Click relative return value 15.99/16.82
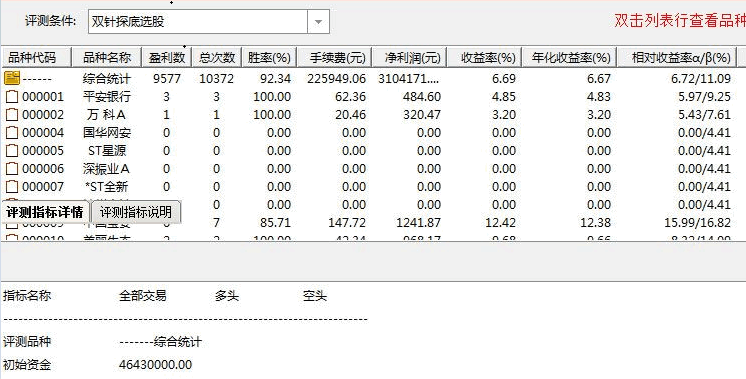 [x=697, y=223]
